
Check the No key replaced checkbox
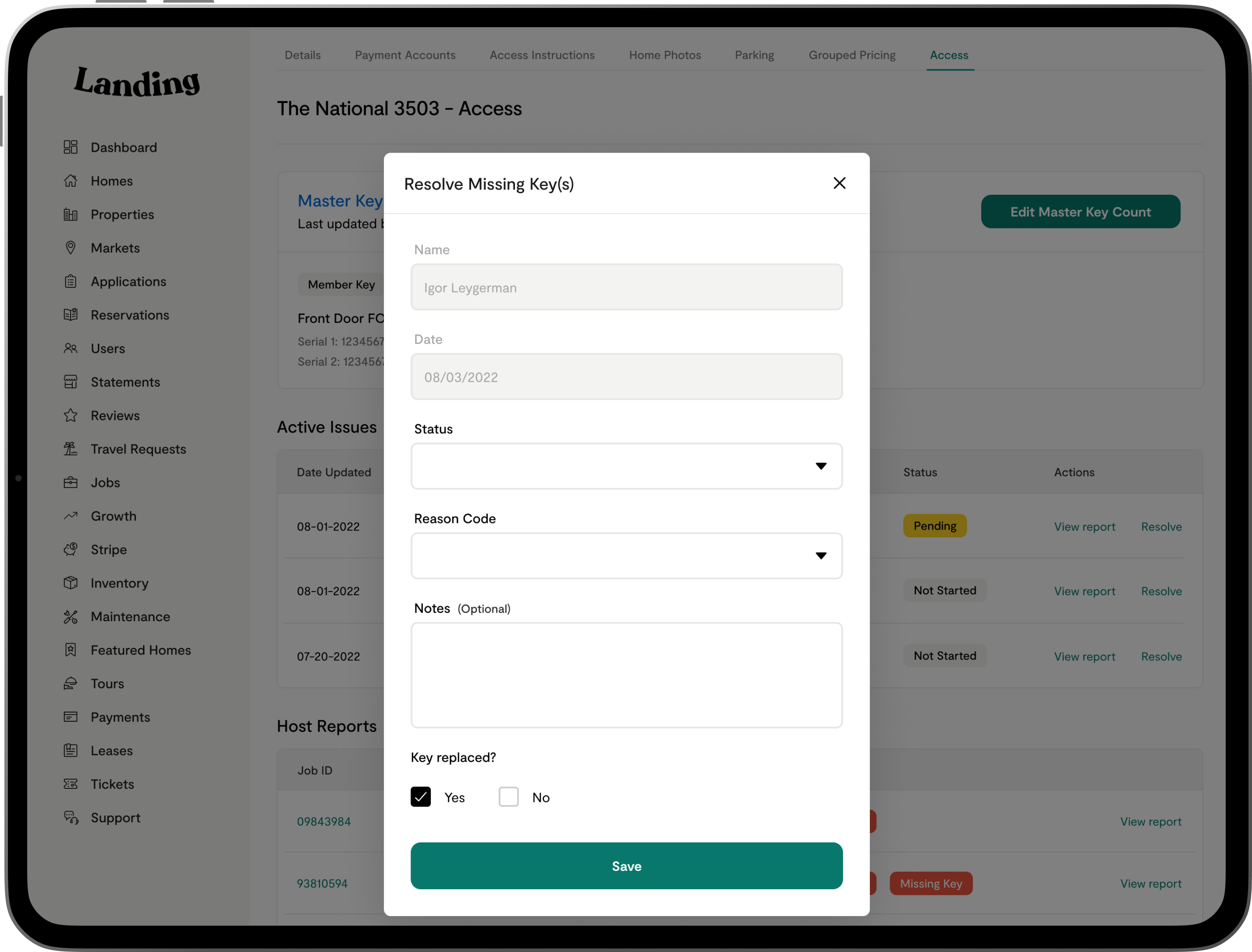point(508,797)
